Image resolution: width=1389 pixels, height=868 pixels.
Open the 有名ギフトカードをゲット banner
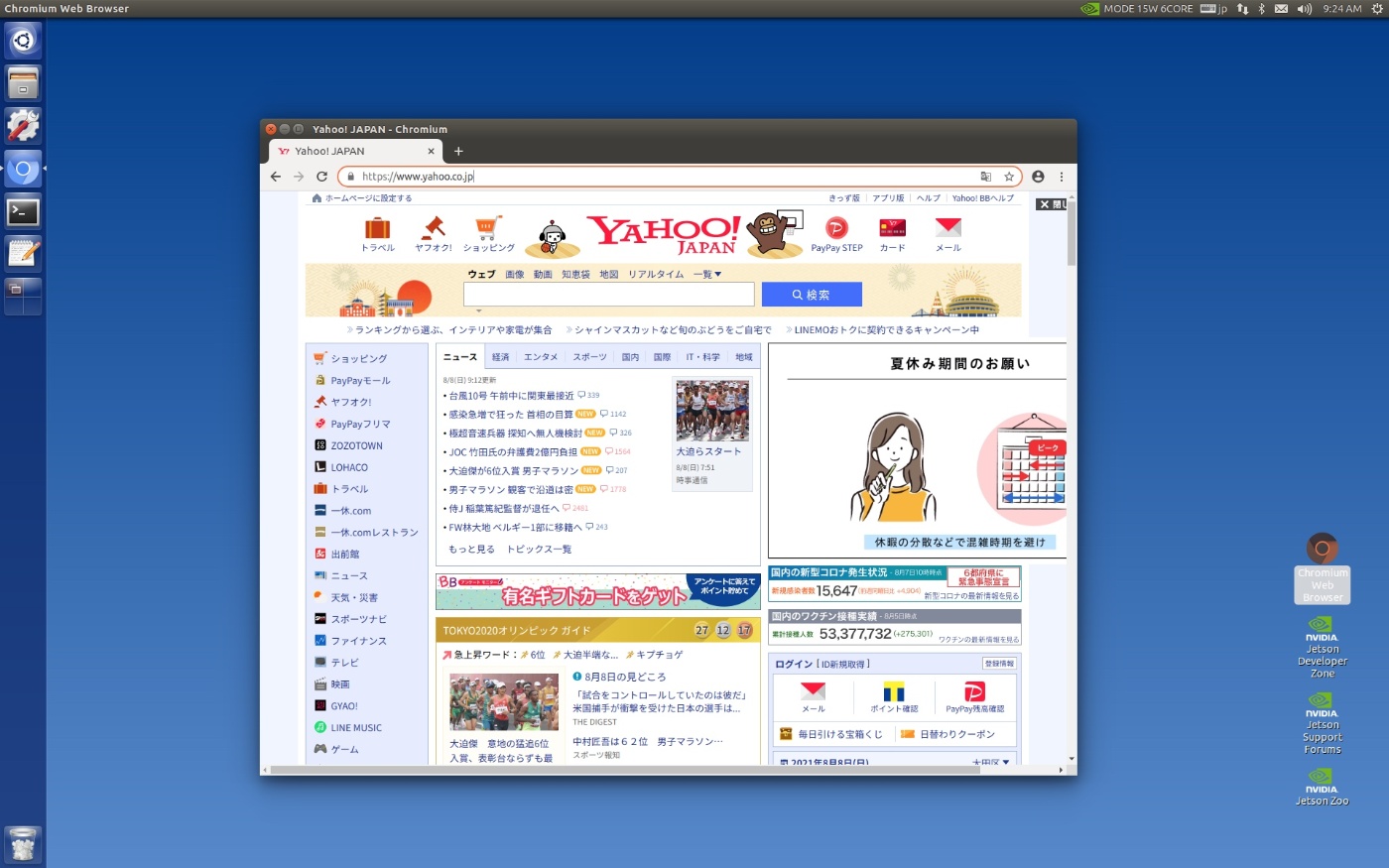pos(598,592)
